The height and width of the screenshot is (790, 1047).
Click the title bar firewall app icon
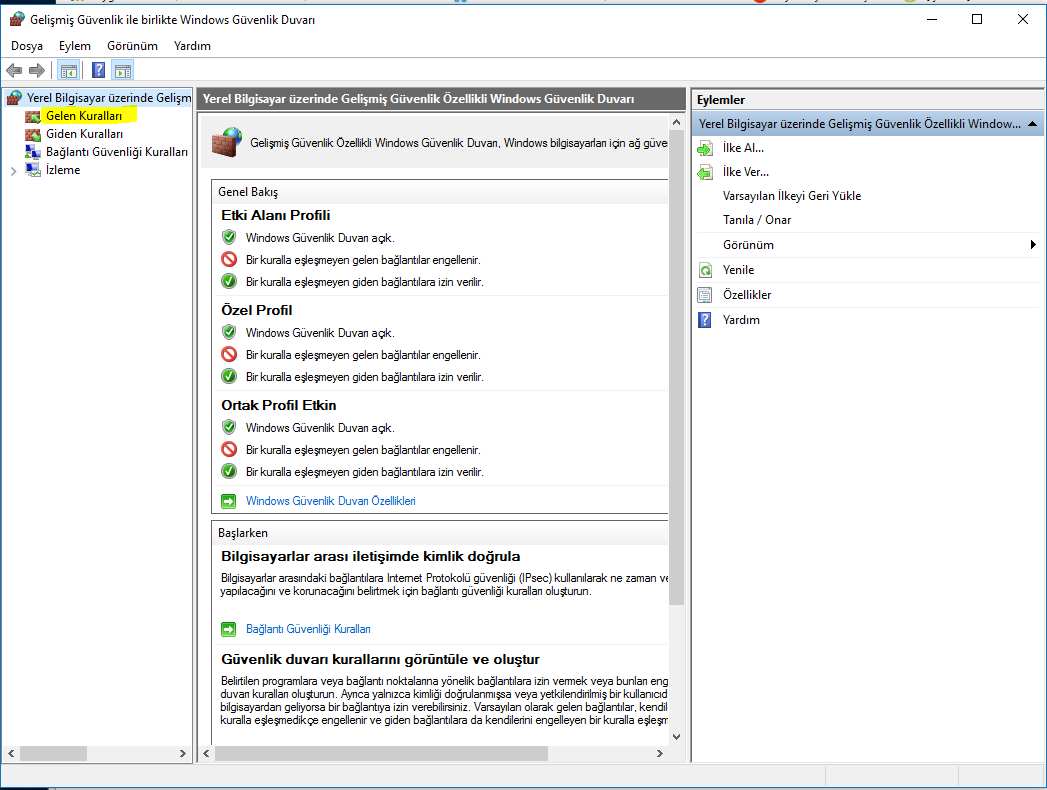[17, 19]
